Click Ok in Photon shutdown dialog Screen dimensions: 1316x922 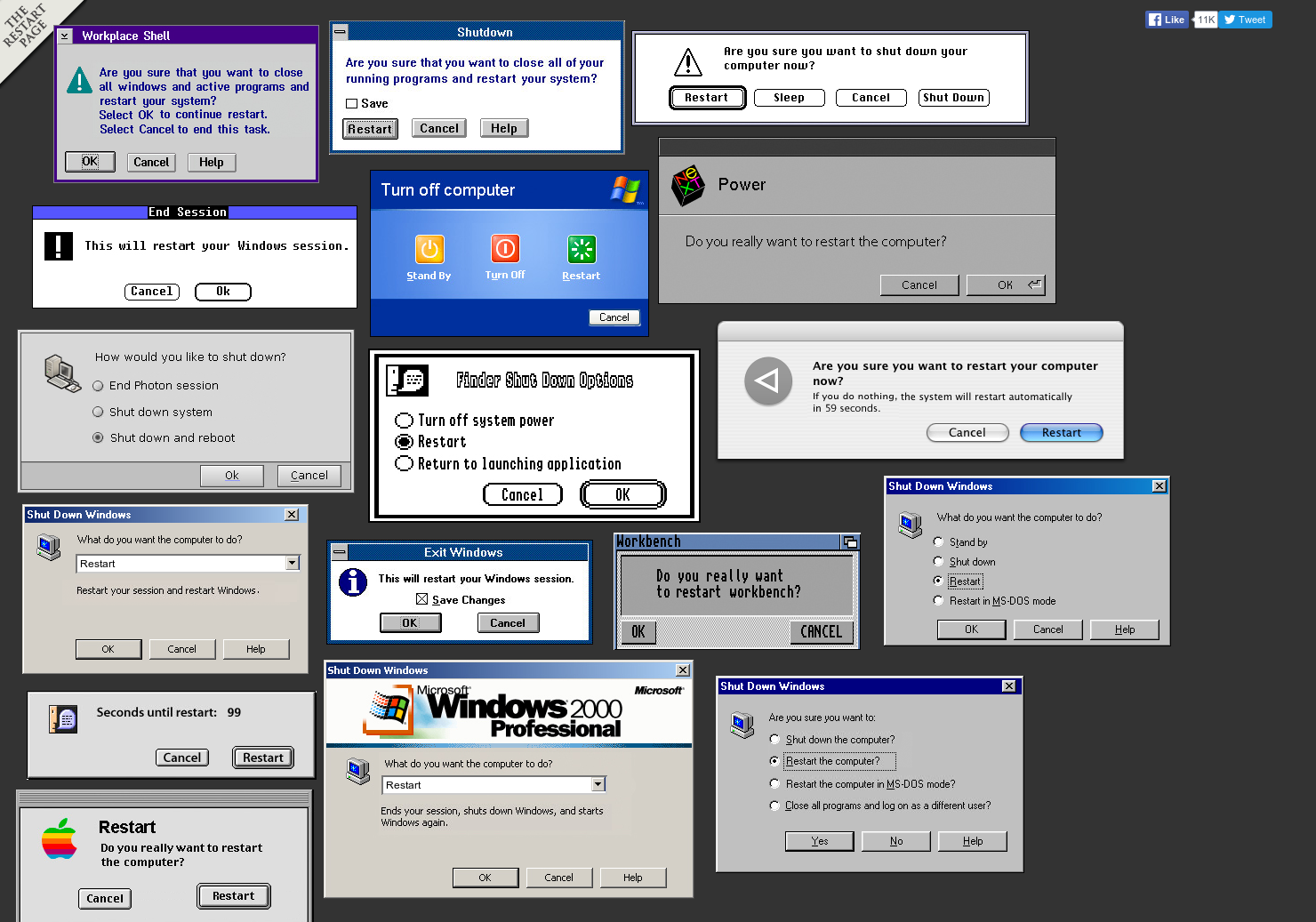pyautogui.click(x=232, y=476)
